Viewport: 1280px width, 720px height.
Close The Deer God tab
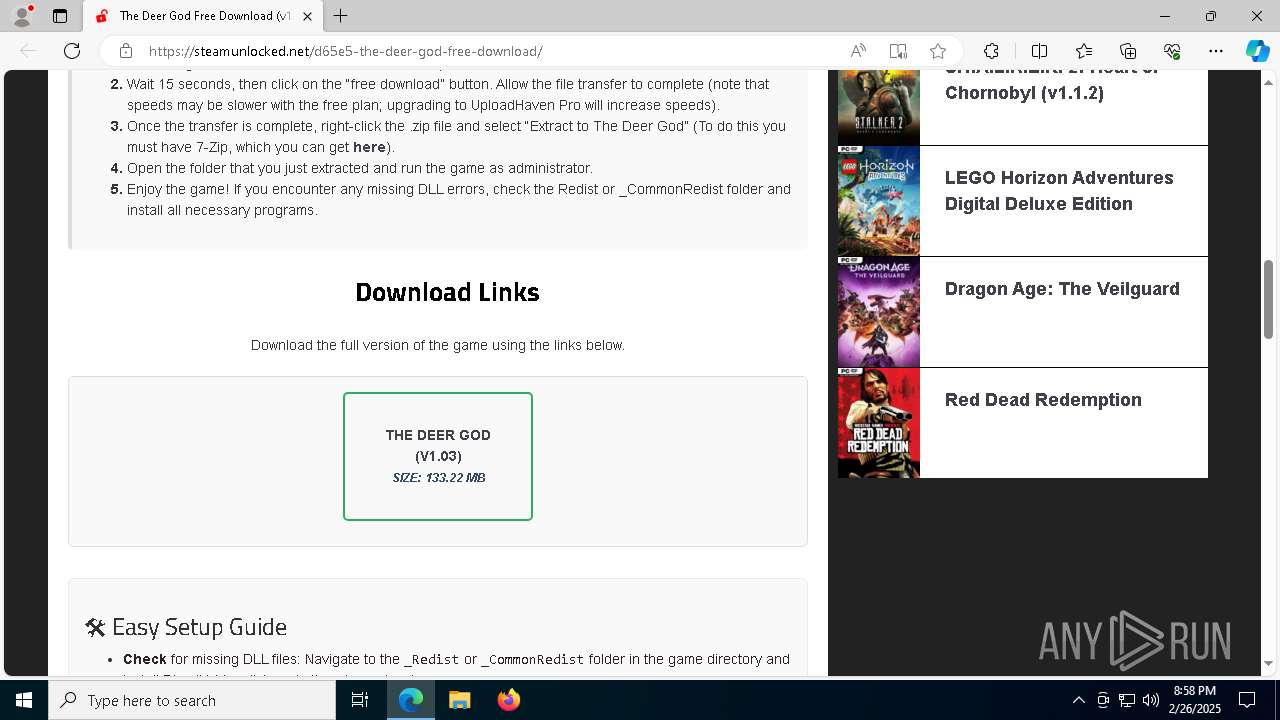[308, 16]
